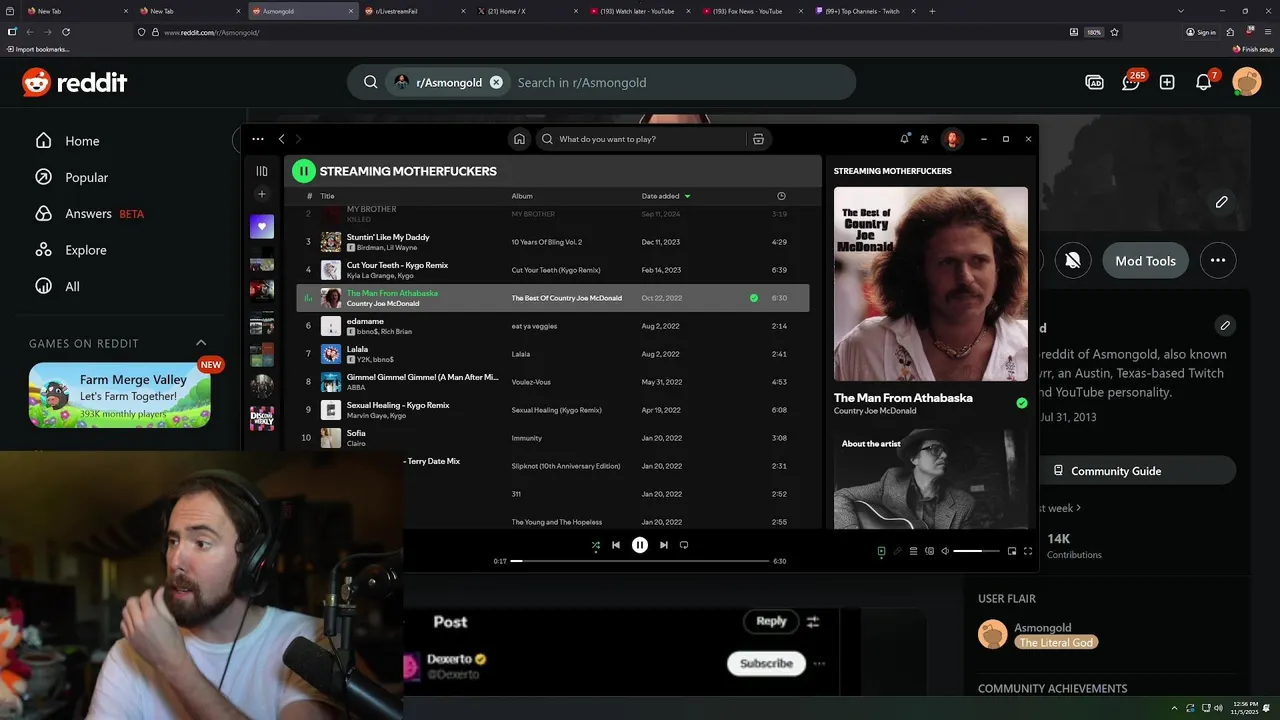Click the Reddit Create post plus icon
Screen dimensions: 1280x720
1167,82
